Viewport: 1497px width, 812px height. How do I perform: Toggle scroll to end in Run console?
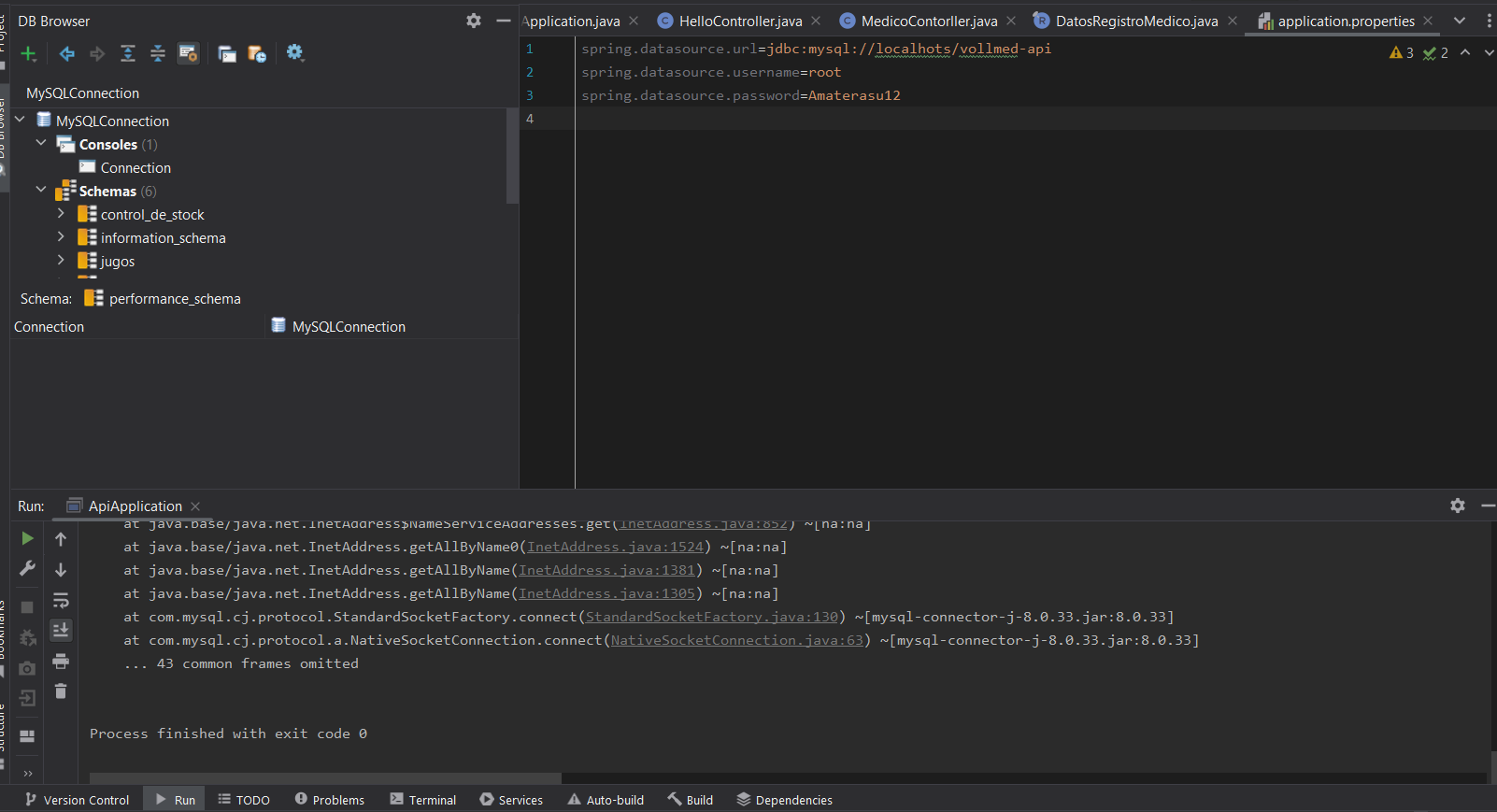click(x=61, y=631)
